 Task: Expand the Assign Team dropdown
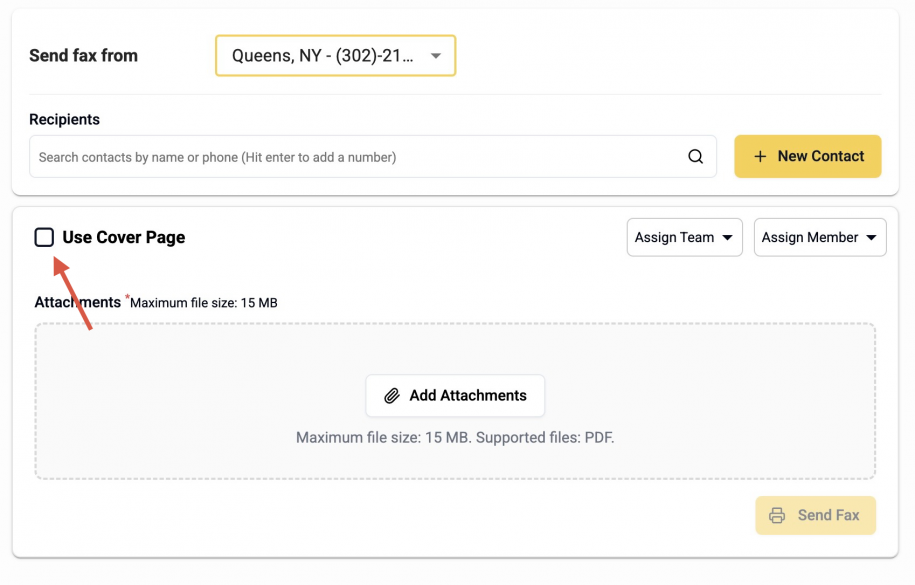pyautogui.click(x=684, y=238)
